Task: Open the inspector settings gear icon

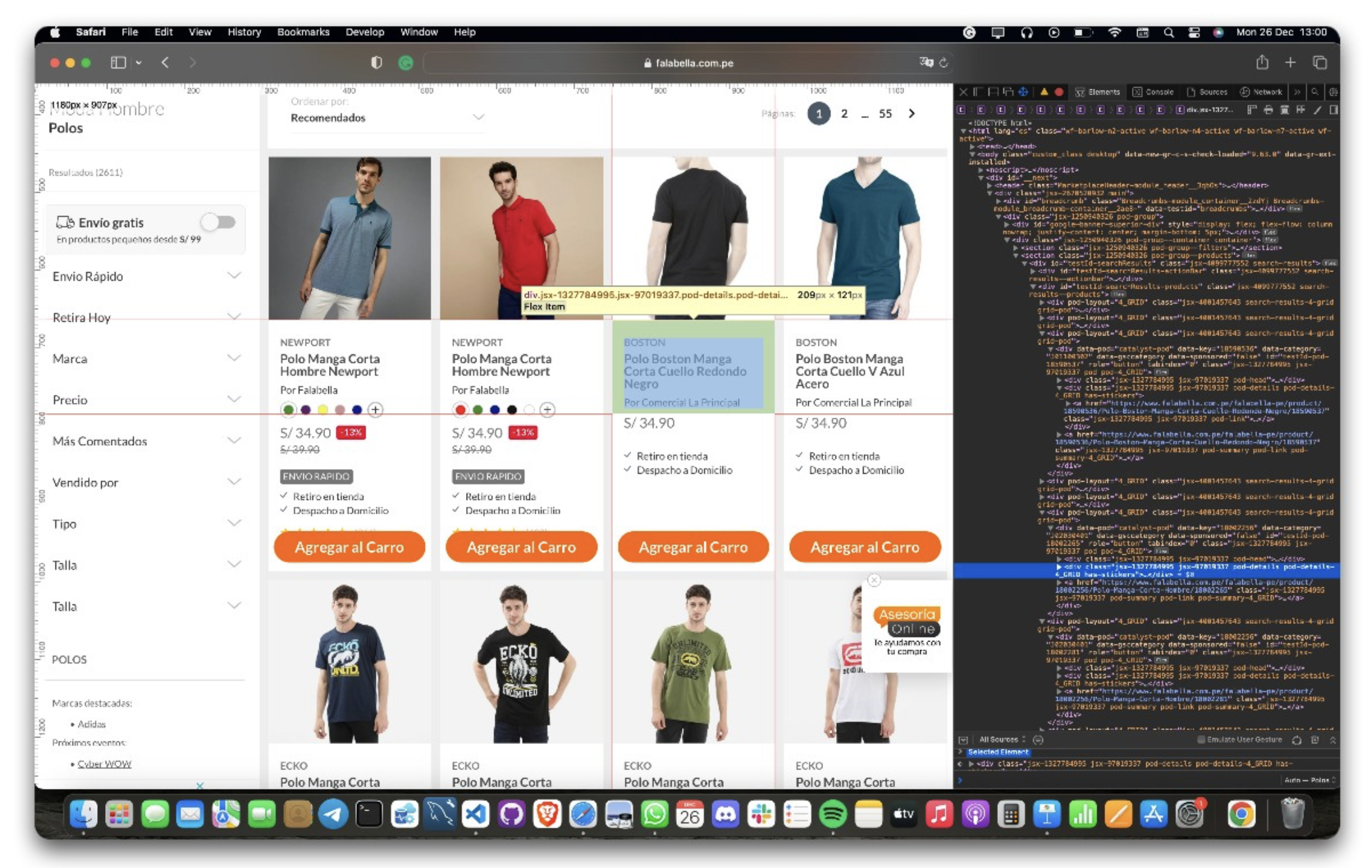Action: point(1332,93)
